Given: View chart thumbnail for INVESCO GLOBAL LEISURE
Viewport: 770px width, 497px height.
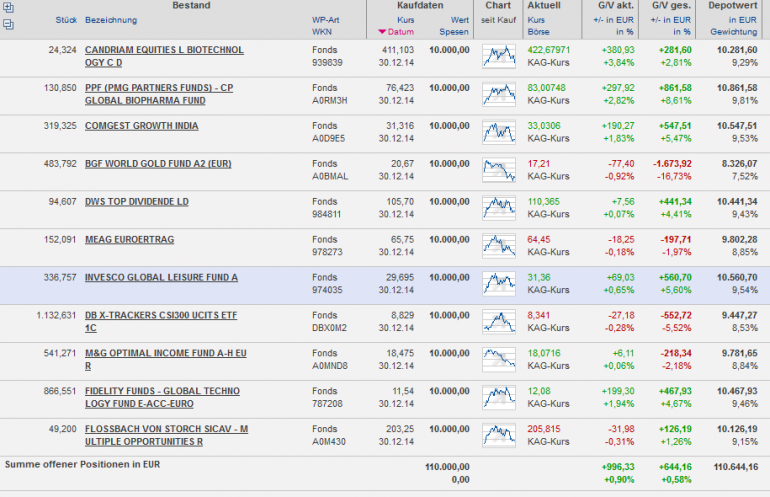Looking at the screenshot, I should (499, 283).
